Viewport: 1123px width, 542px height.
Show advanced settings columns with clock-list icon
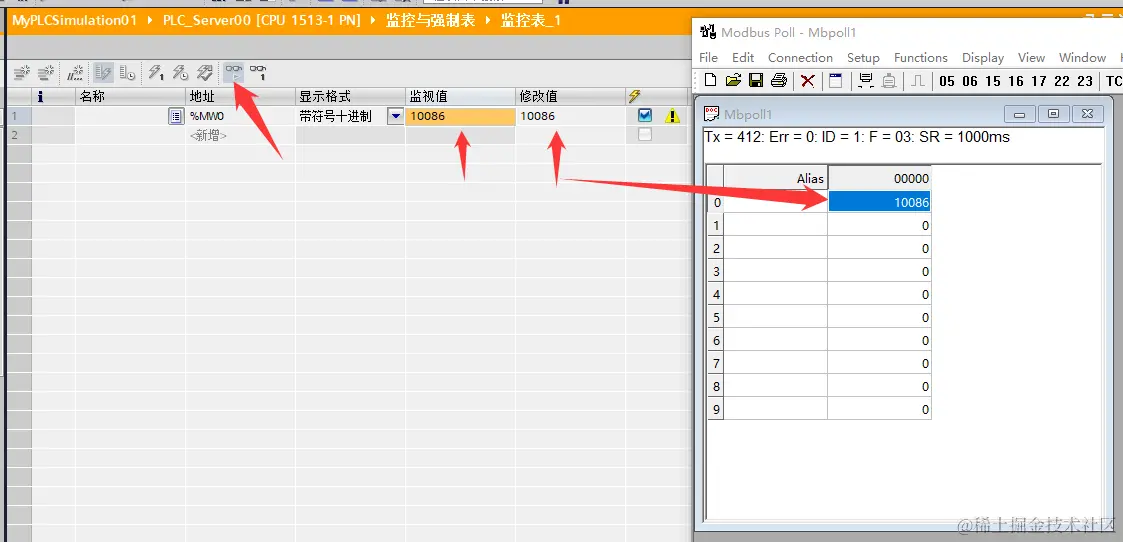[x=127, y=72]
